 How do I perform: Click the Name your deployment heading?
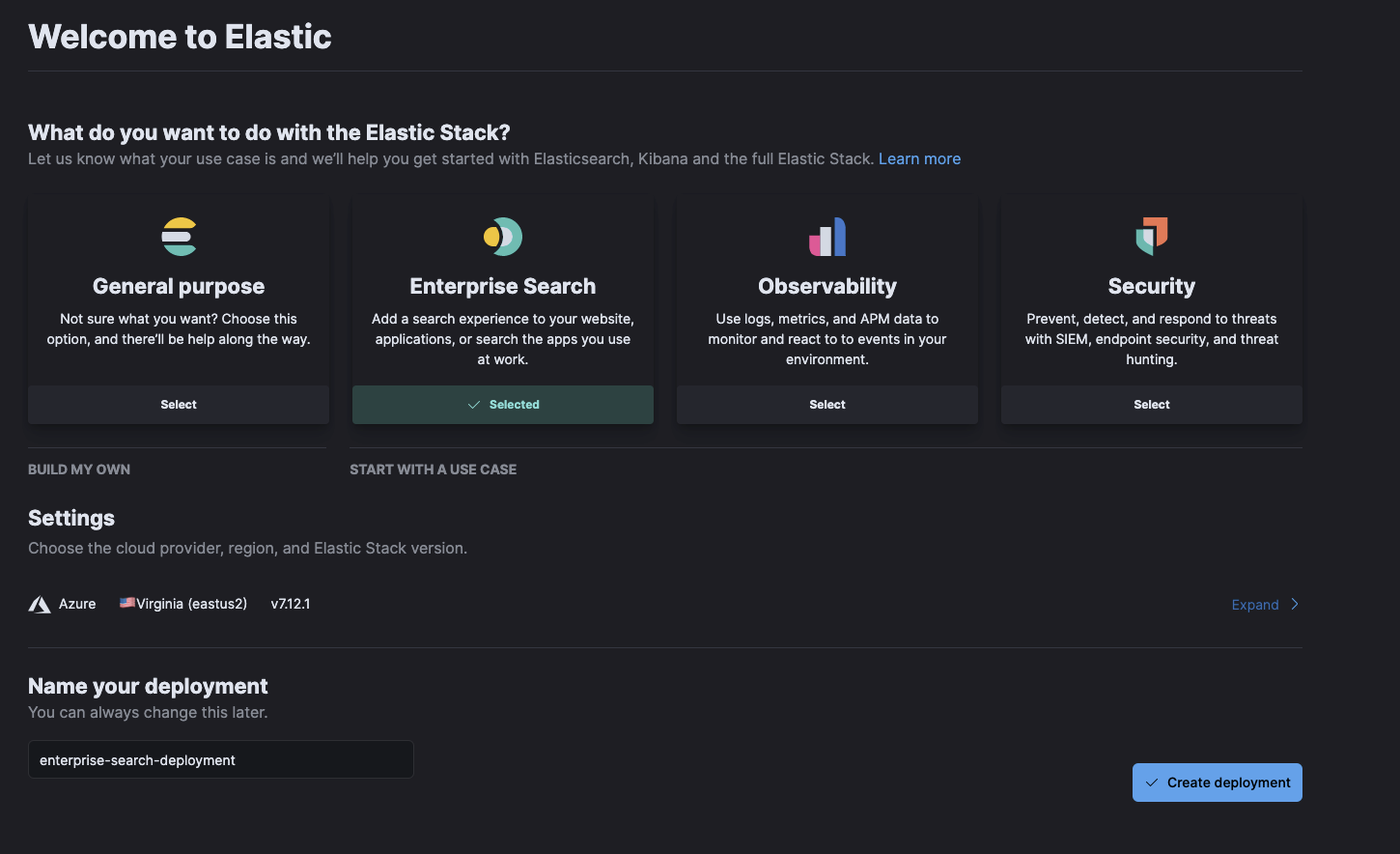[148, 686]
